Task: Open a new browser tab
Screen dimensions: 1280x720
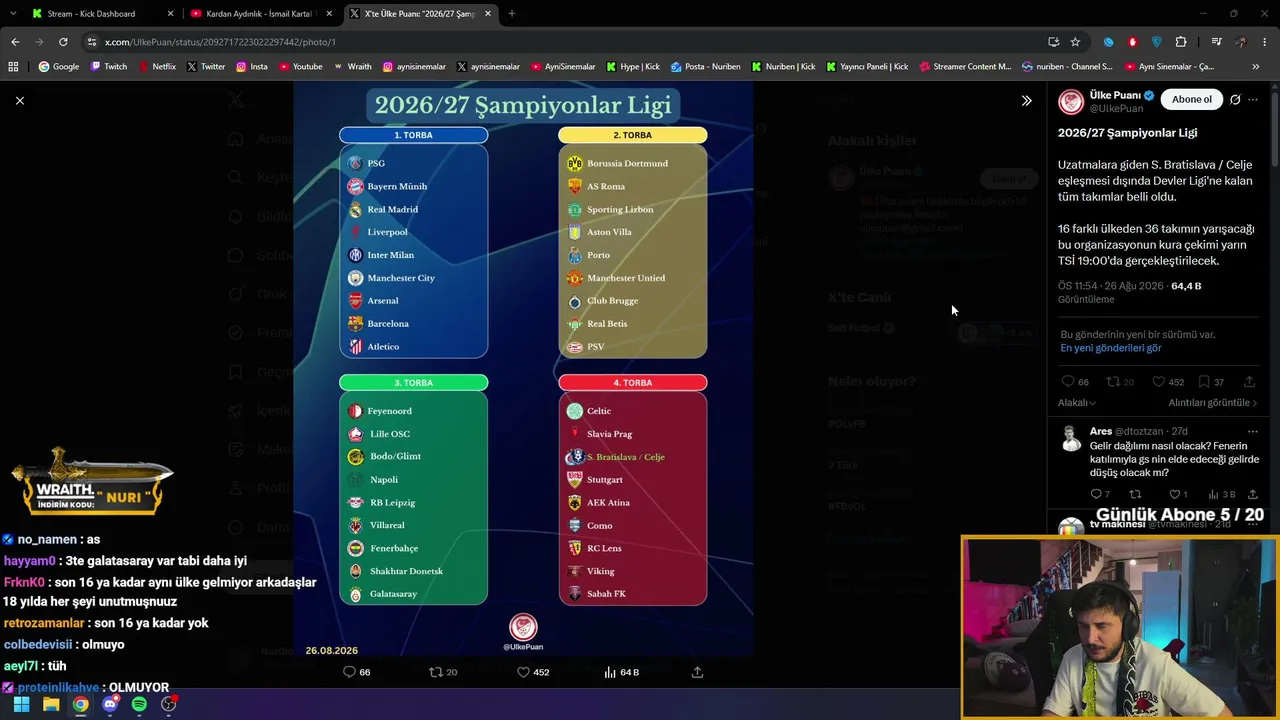Action: 512,14
